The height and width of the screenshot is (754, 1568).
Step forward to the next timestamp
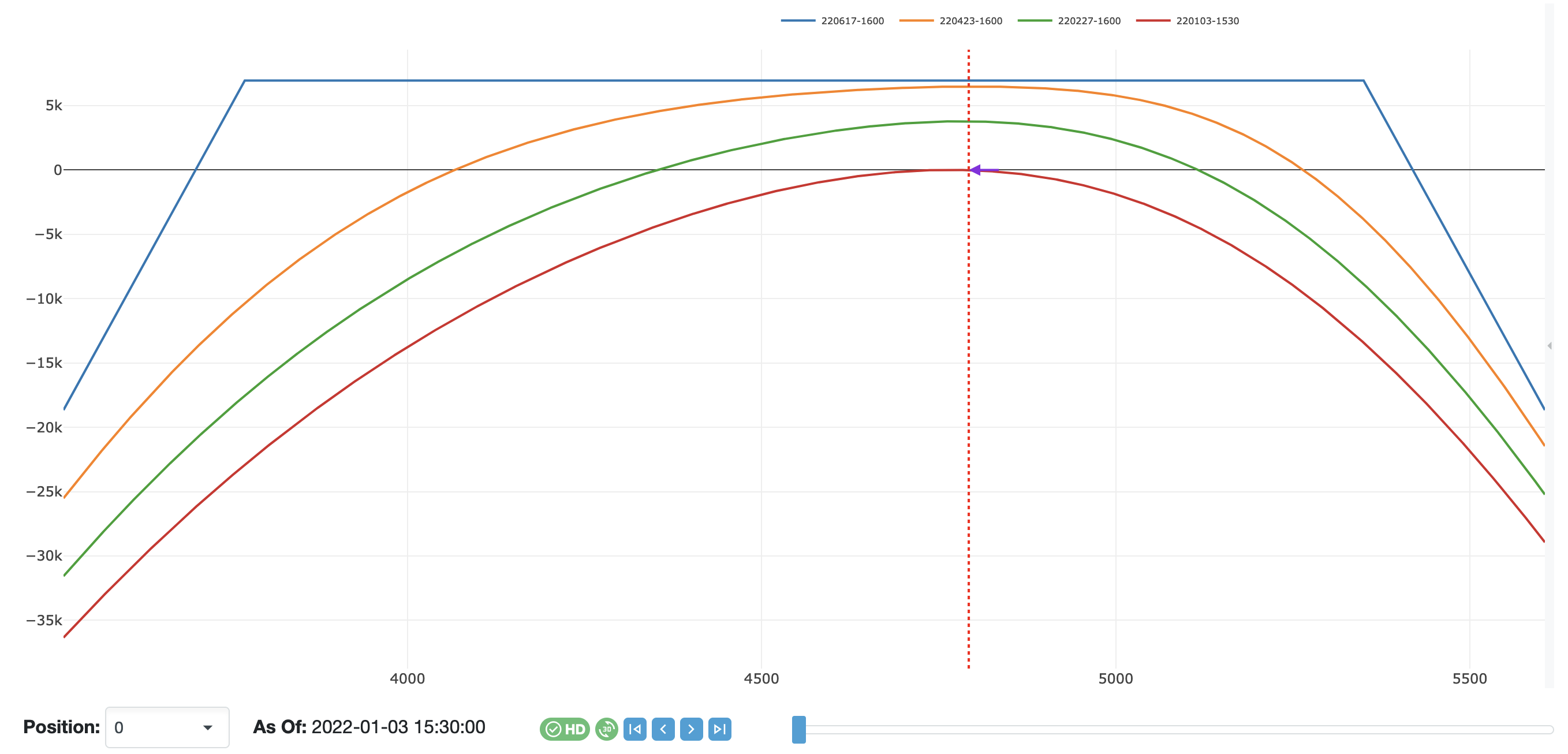tap(691, 729)
